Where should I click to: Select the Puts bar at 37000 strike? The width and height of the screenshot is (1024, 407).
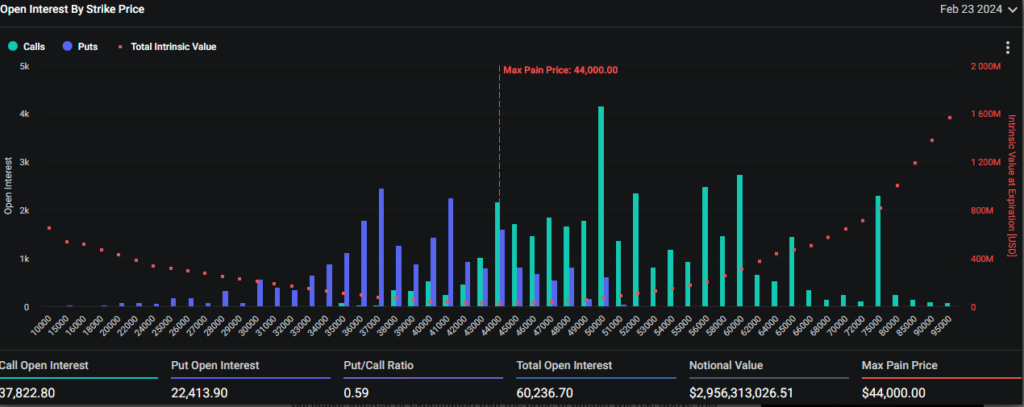click(x=381, y=248)
